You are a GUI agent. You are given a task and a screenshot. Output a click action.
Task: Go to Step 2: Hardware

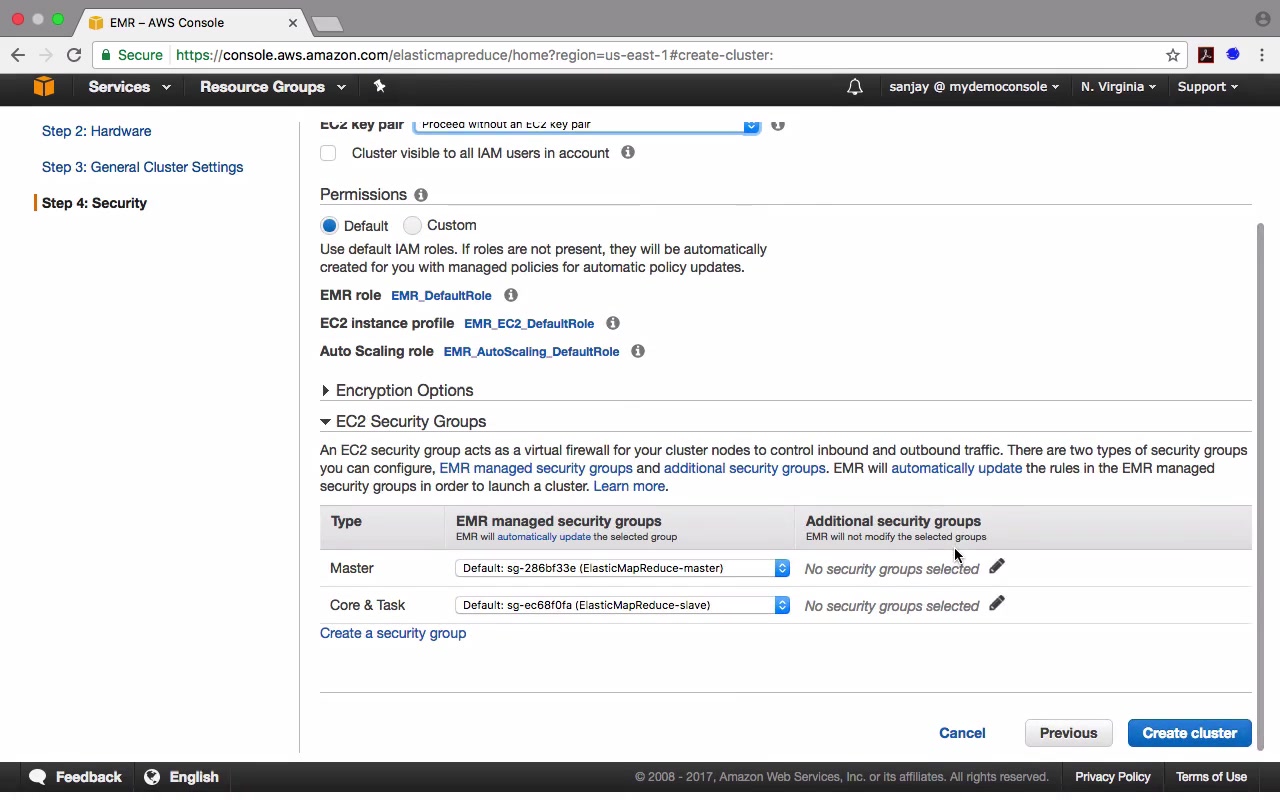[x=97, y=131]
